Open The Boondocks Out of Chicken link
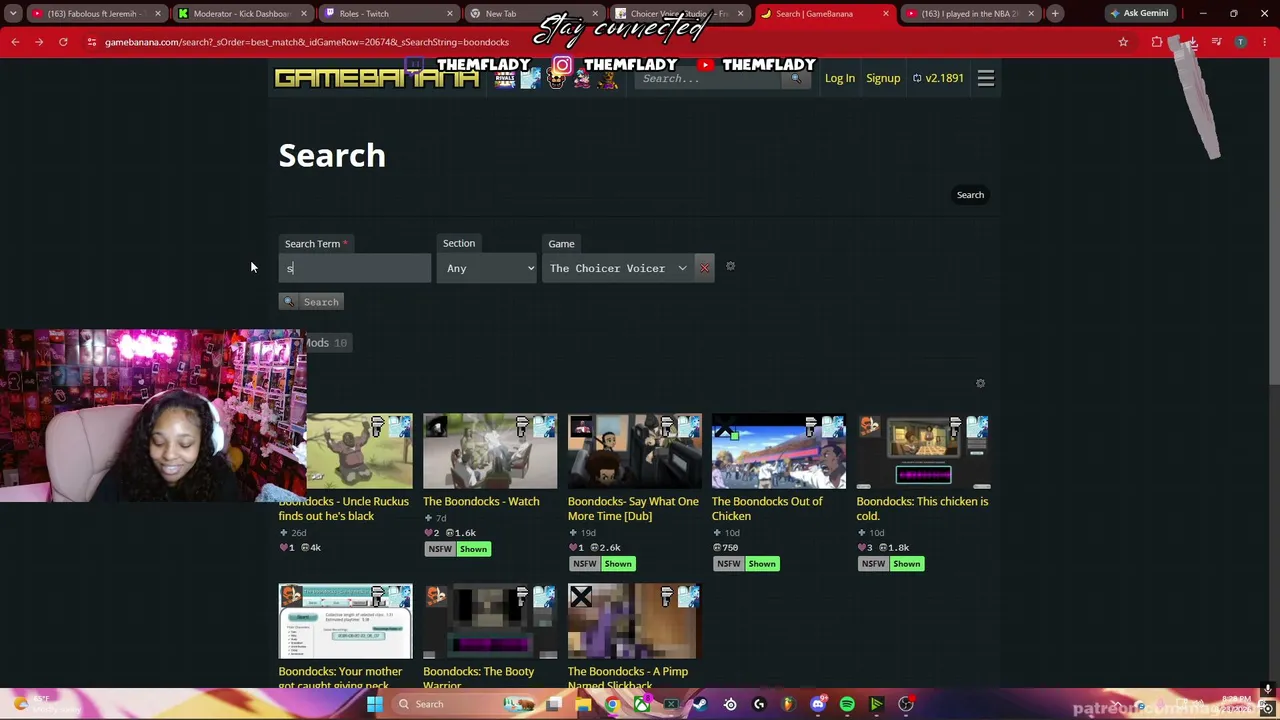The image size is (1280, 720). click(767, 509)
